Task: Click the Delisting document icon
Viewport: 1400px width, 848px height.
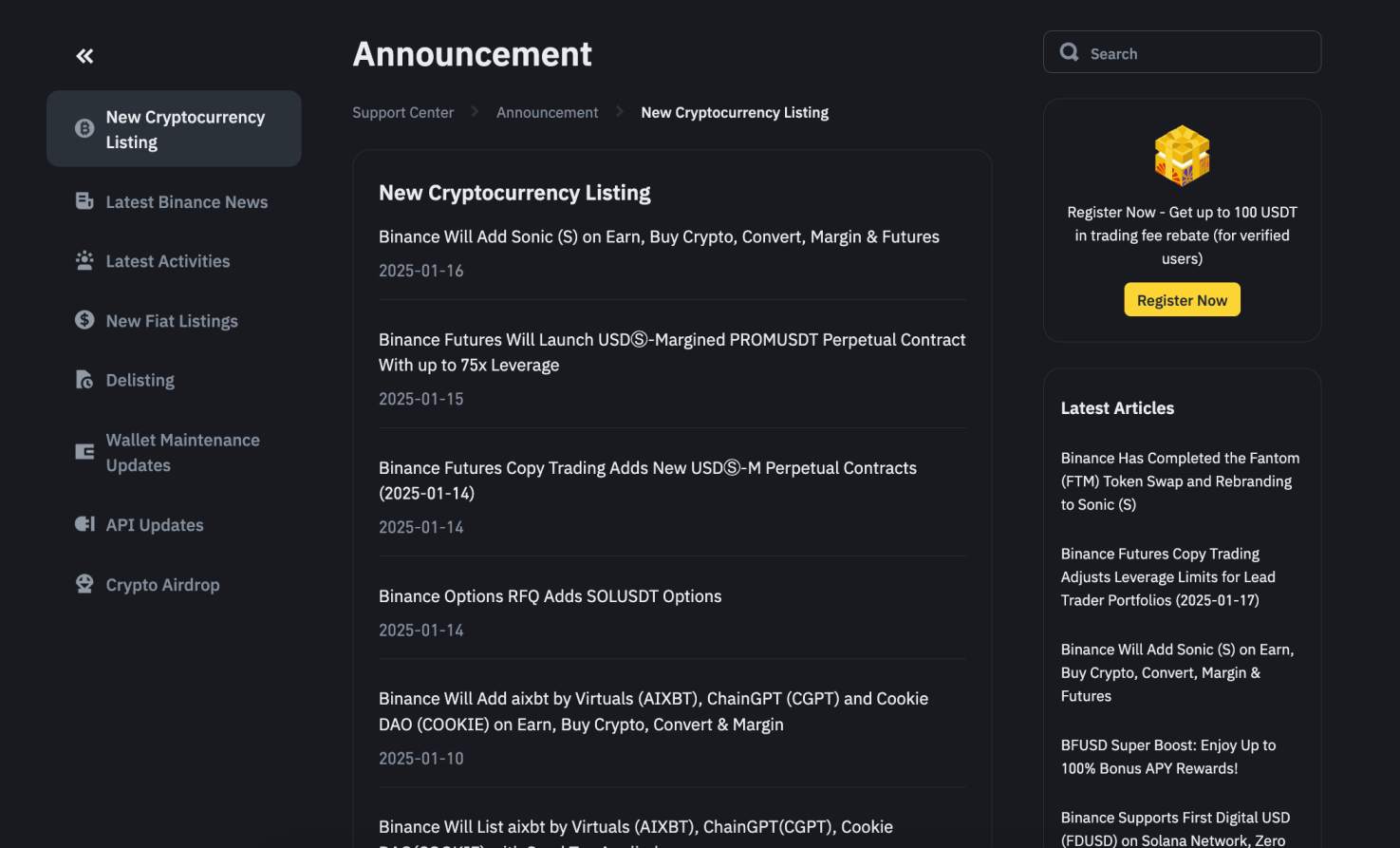Action: (84, 380)
